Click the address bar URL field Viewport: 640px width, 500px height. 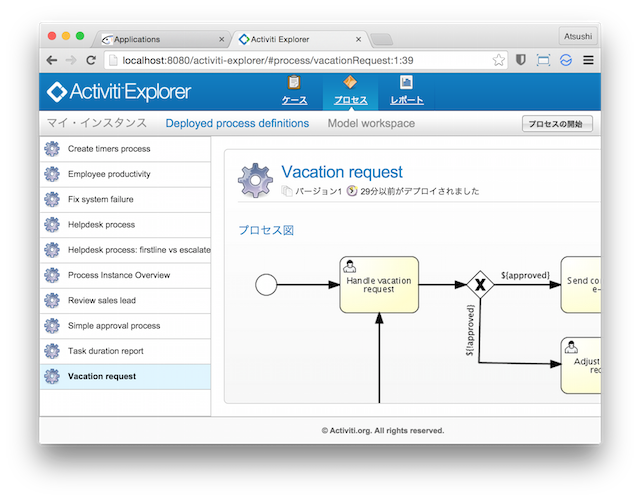300,60
